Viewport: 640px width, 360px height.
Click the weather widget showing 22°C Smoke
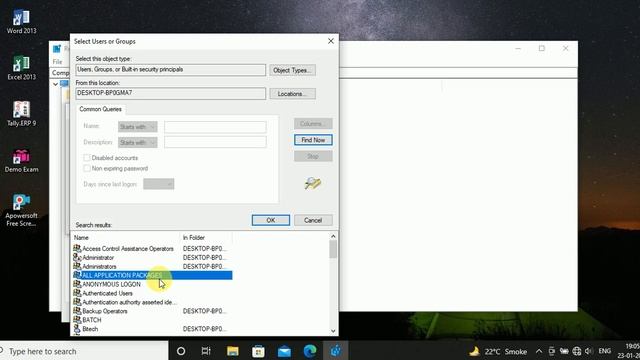498,351
